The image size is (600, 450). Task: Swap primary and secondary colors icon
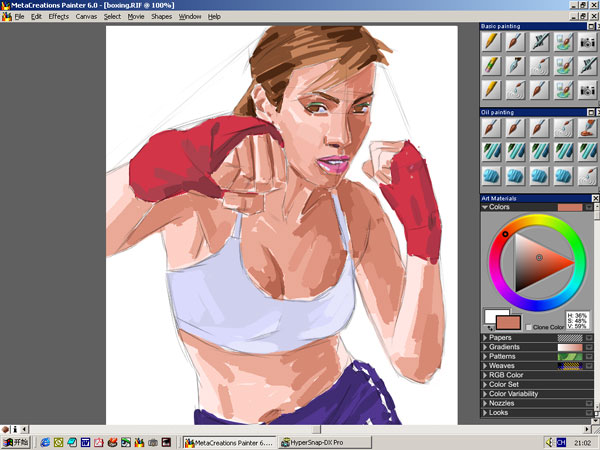pyautogui.click(x=491, y=328)
